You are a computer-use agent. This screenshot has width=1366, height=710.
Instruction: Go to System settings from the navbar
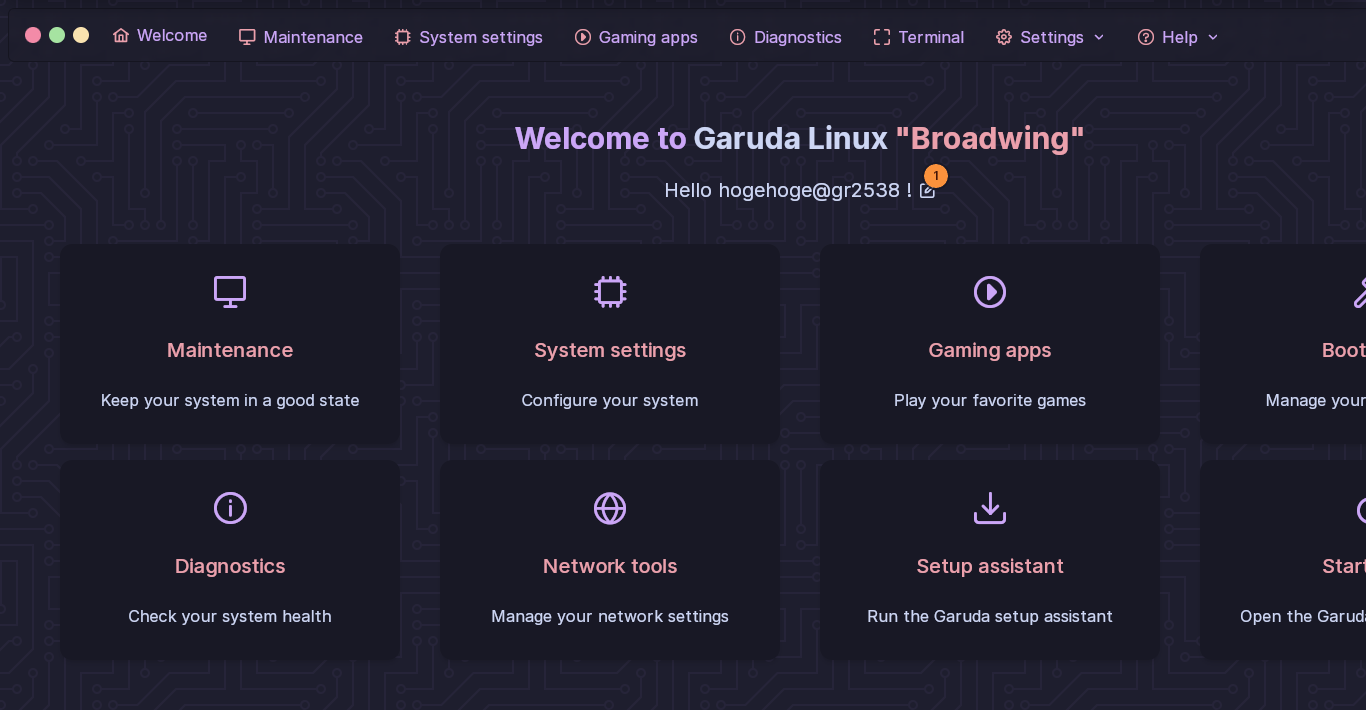pos(469,37)
